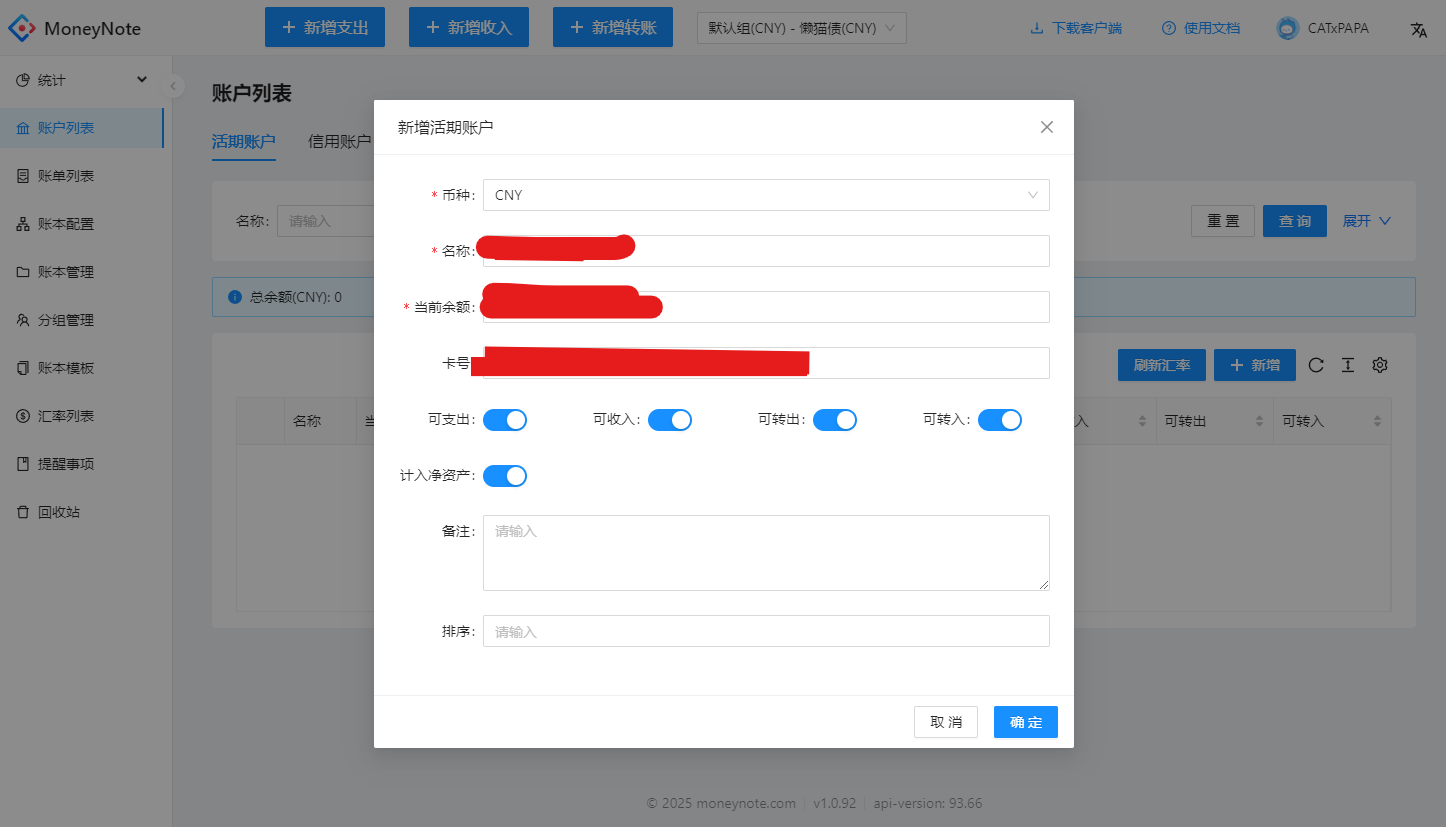Open the 币种 CNY dropdown

(766, 195)
